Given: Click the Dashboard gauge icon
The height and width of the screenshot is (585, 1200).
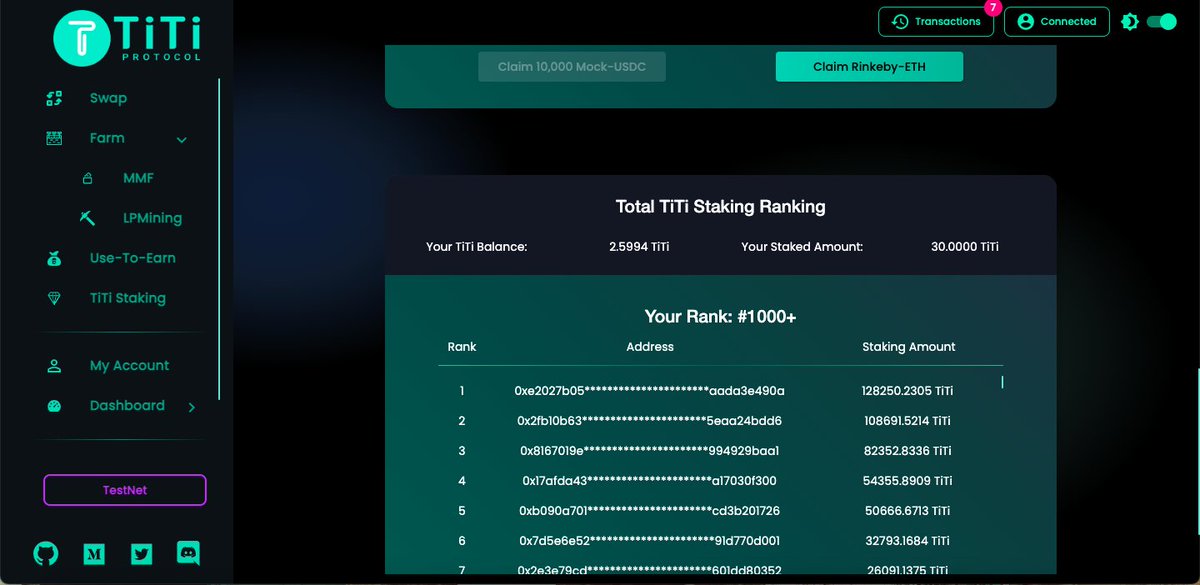Looking at the screenshot, I should 55,406.
